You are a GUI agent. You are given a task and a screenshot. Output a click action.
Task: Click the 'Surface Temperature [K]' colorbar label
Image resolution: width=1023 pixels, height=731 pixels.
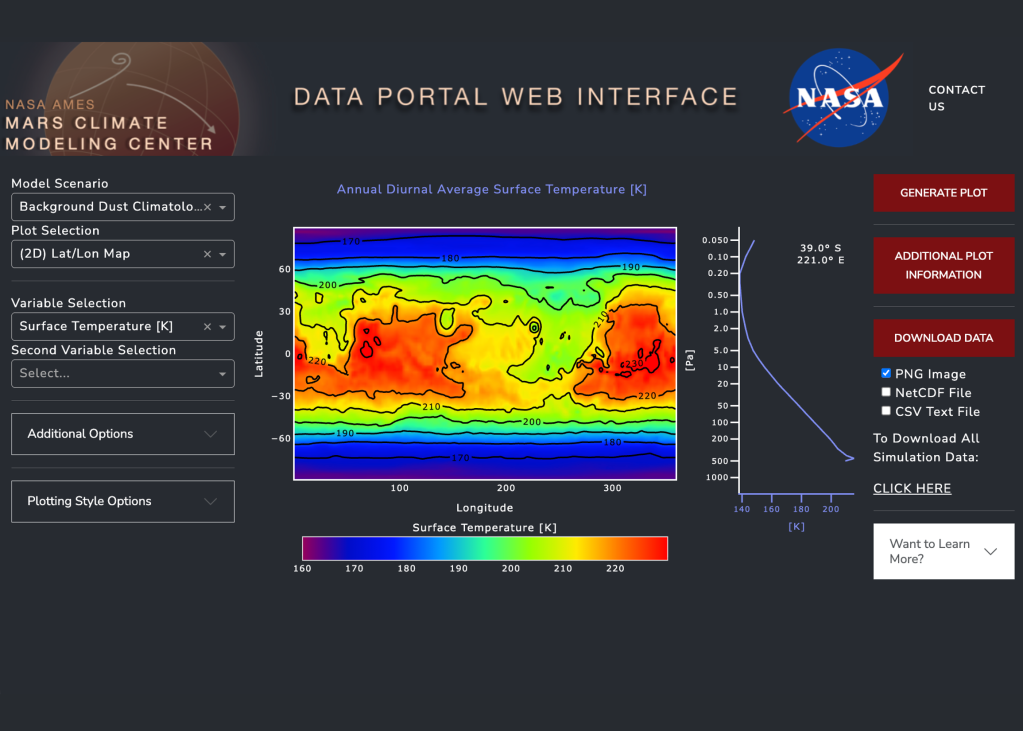[x=485, y=527]
